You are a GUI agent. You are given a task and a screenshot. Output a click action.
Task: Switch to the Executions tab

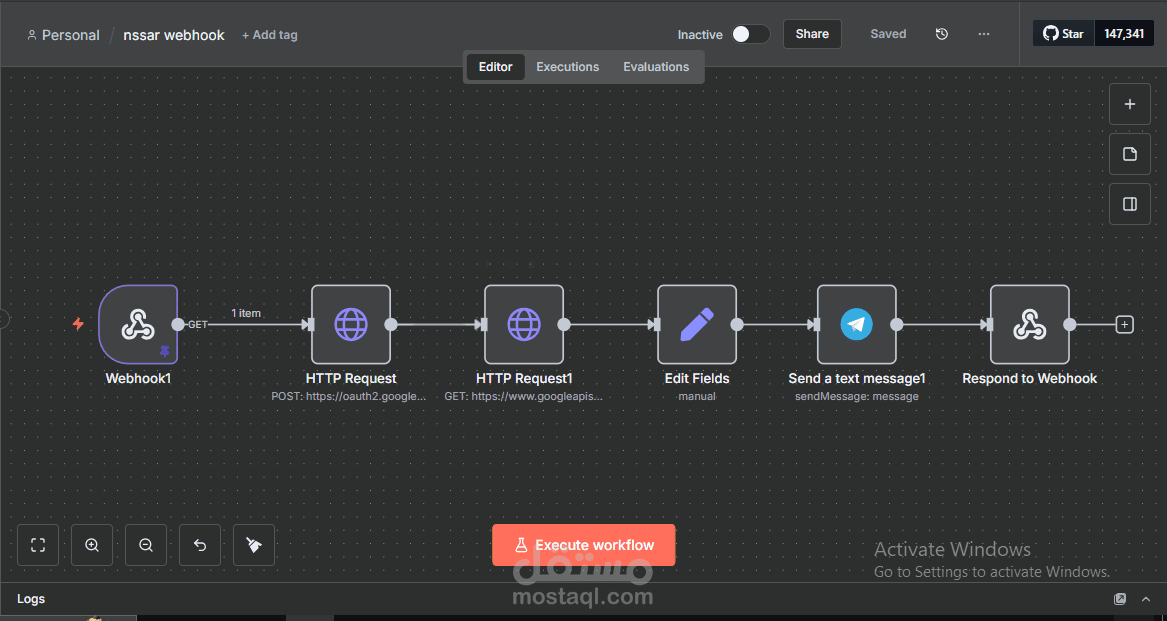tap(567, 67)
